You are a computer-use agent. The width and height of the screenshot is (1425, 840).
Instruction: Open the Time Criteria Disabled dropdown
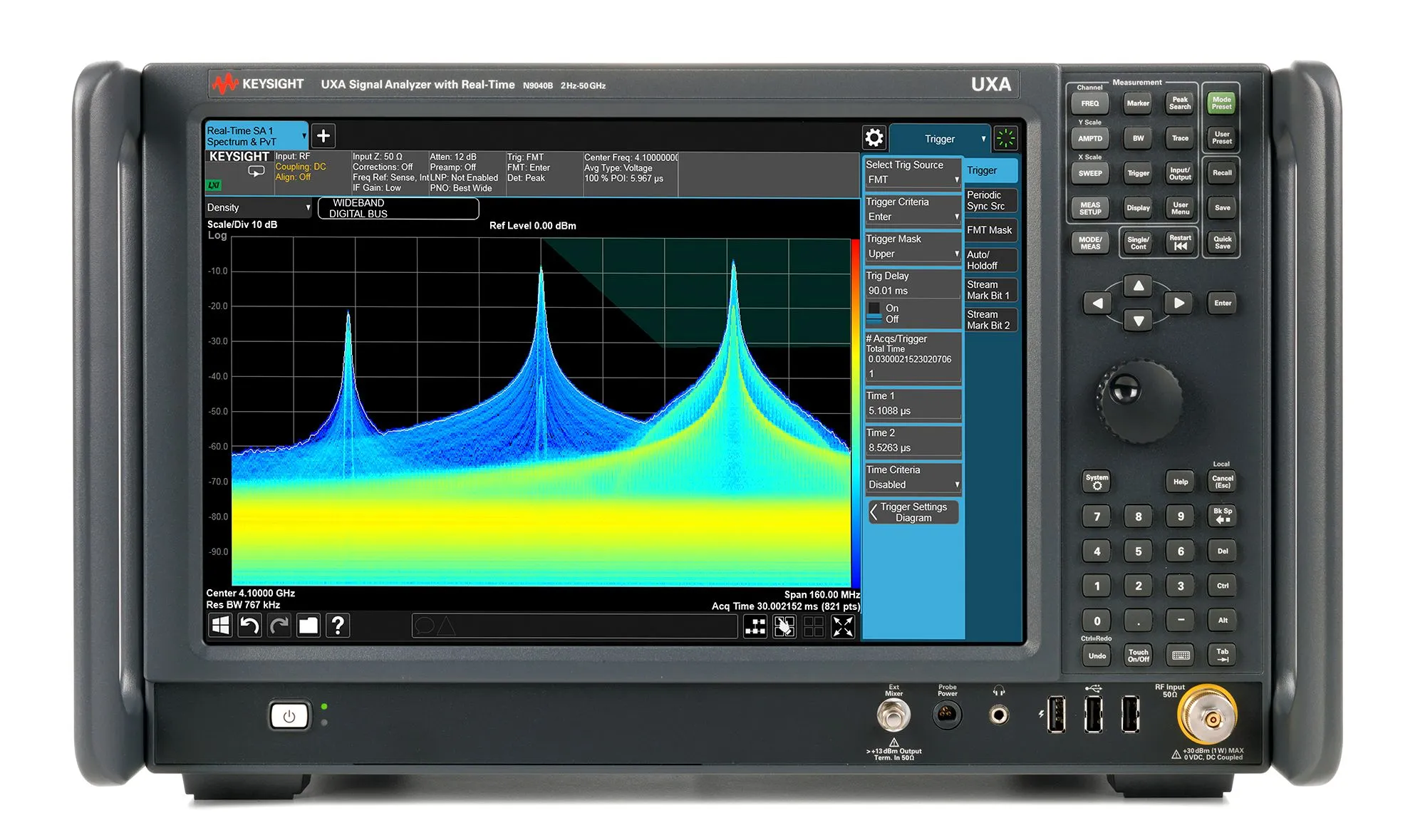913,484
